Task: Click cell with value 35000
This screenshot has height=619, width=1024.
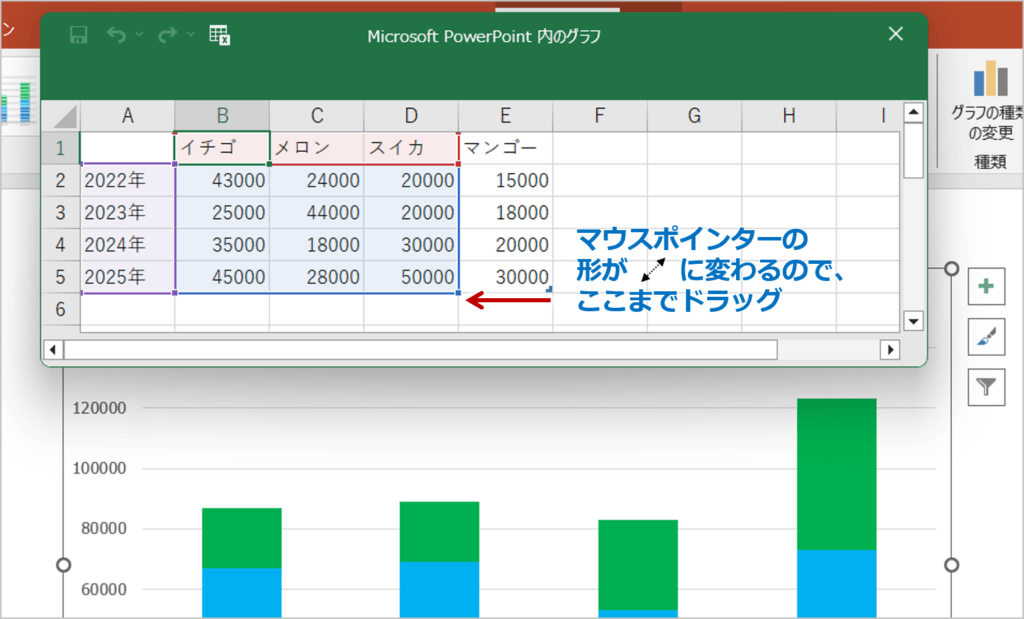Action: click(222, 245)
